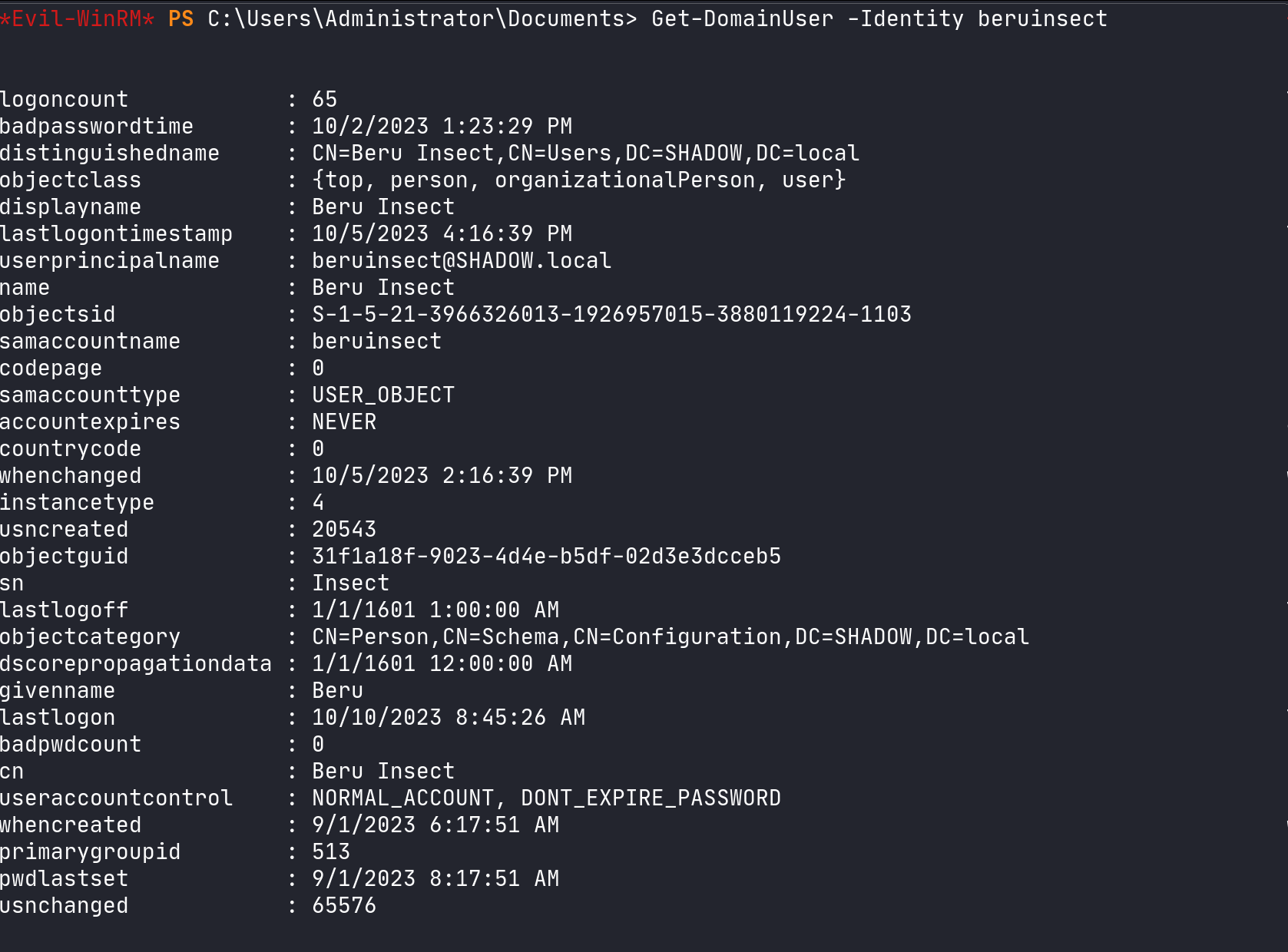Click the logoncount value 65
The height and width of the screenshot is (952, 1288).
pyautogui.click(x=324, y=99)
